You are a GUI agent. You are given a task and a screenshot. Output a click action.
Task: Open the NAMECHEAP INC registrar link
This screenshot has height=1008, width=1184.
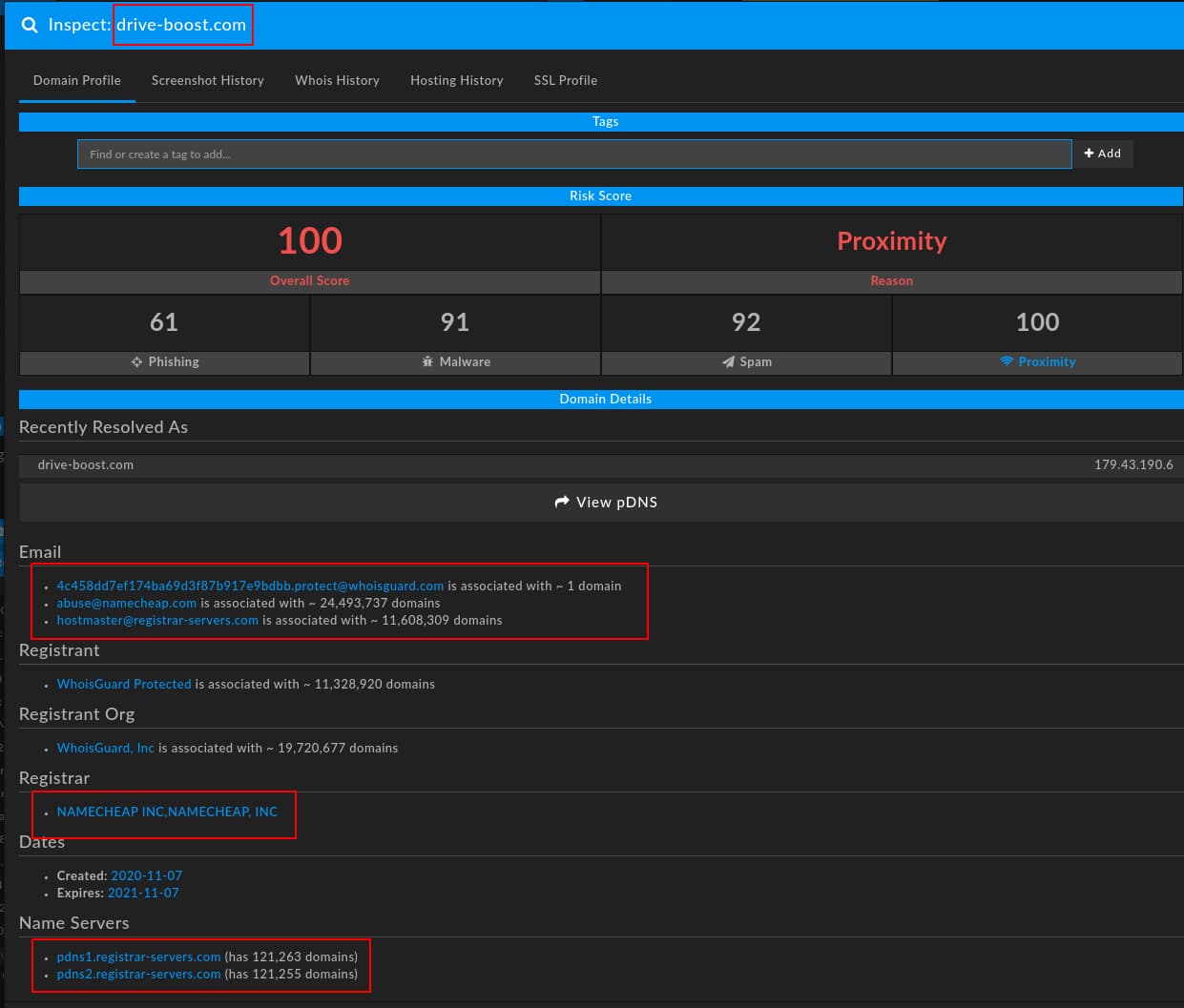point(167,812)
